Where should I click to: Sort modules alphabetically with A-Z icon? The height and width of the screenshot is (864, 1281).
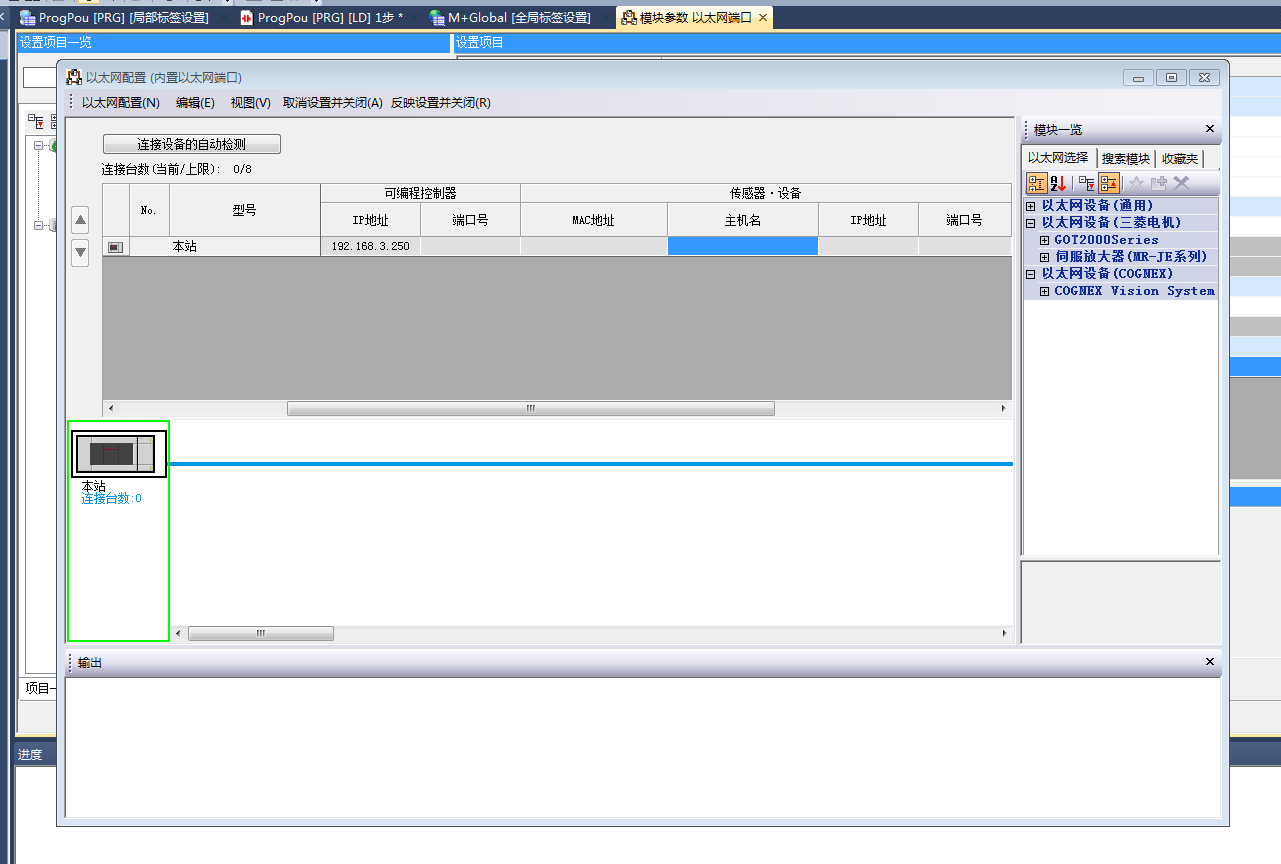point(1058,183)
